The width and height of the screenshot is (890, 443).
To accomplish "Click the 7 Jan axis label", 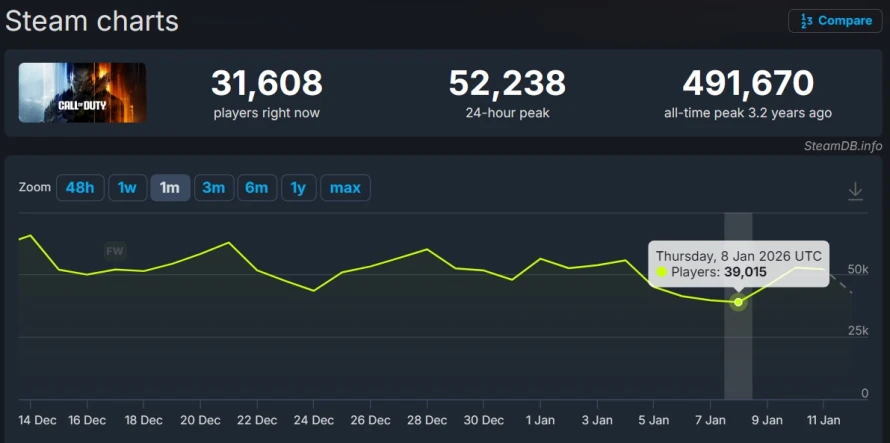I will tap(710, 420).
